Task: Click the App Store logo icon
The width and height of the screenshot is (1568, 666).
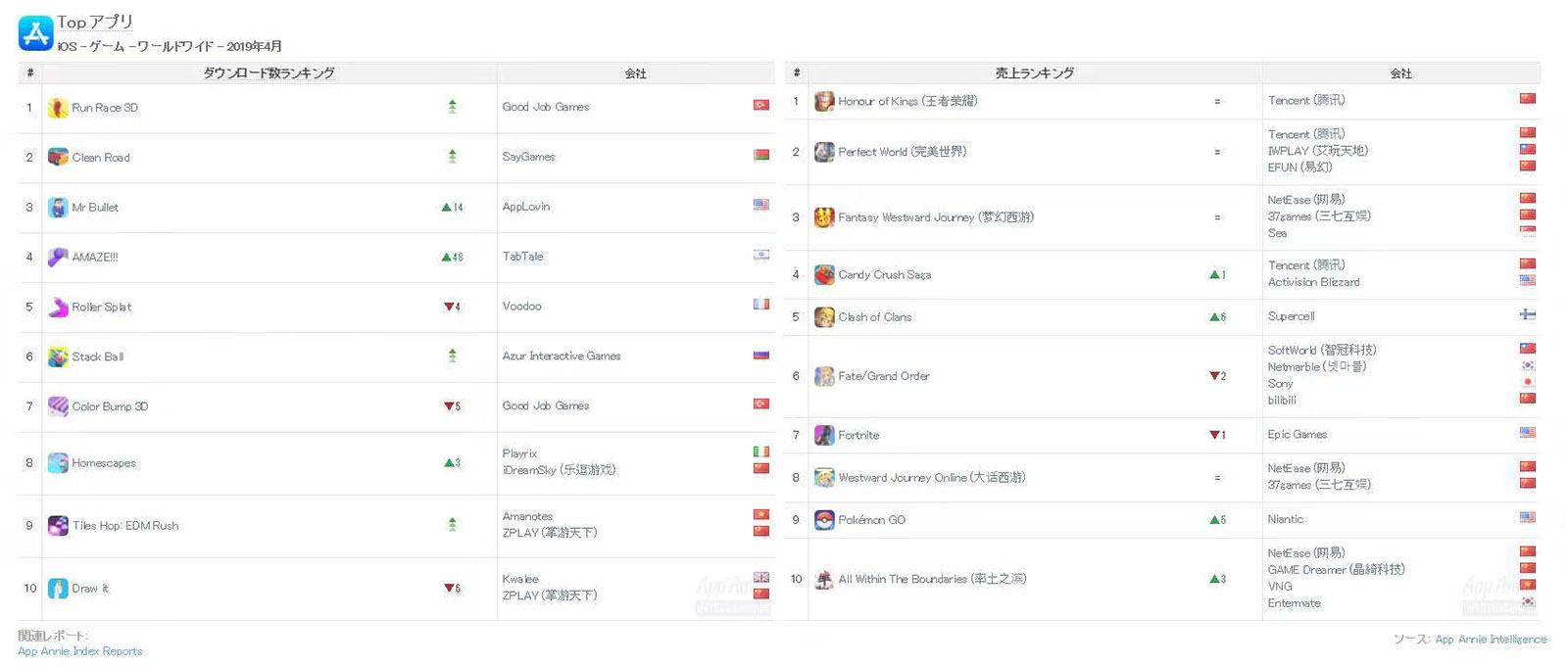Action: coord(35,33)
